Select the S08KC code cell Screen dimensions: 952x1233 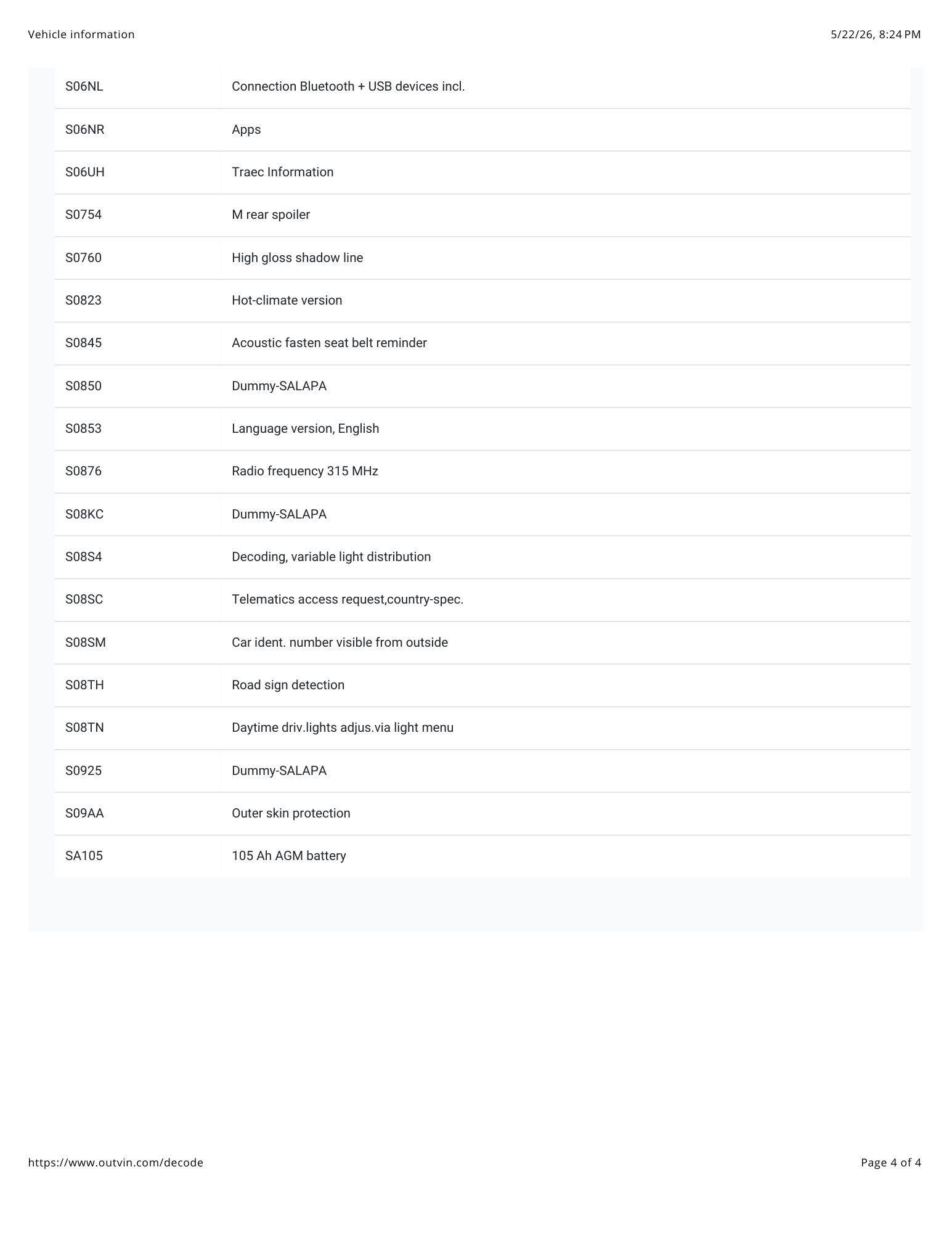[138, 514]
